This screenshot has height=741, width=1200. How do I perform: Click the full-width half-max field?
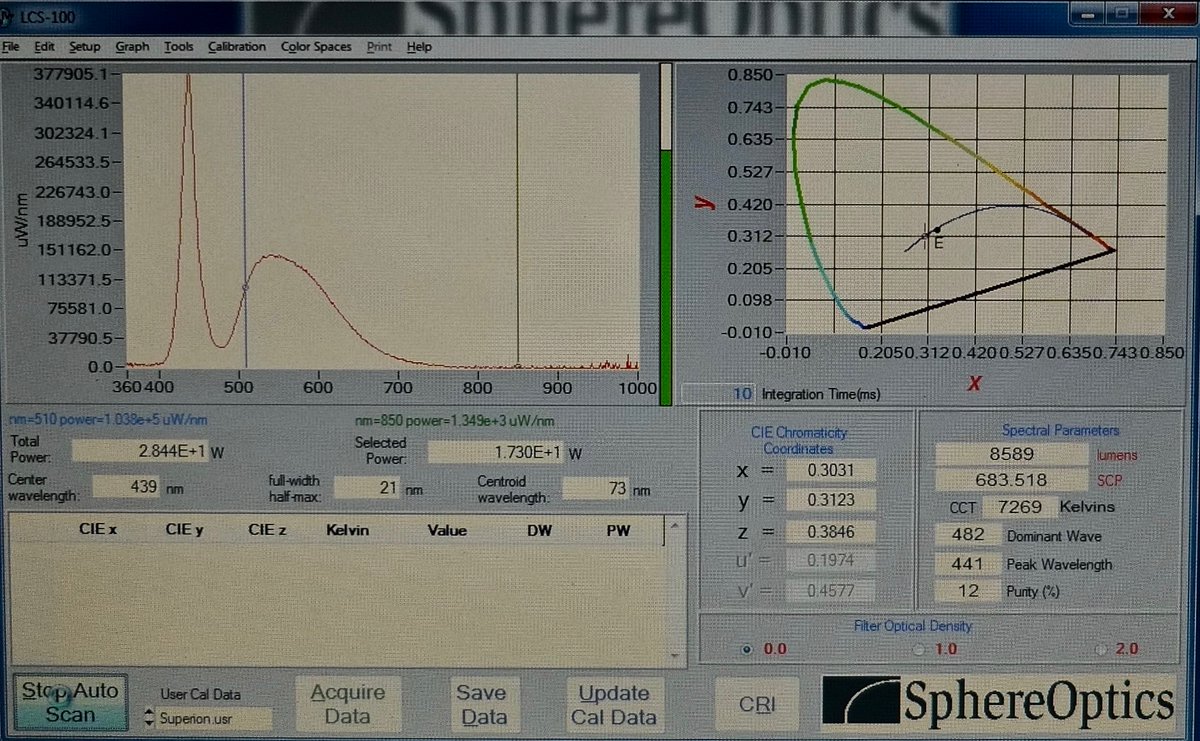[367, 488]
